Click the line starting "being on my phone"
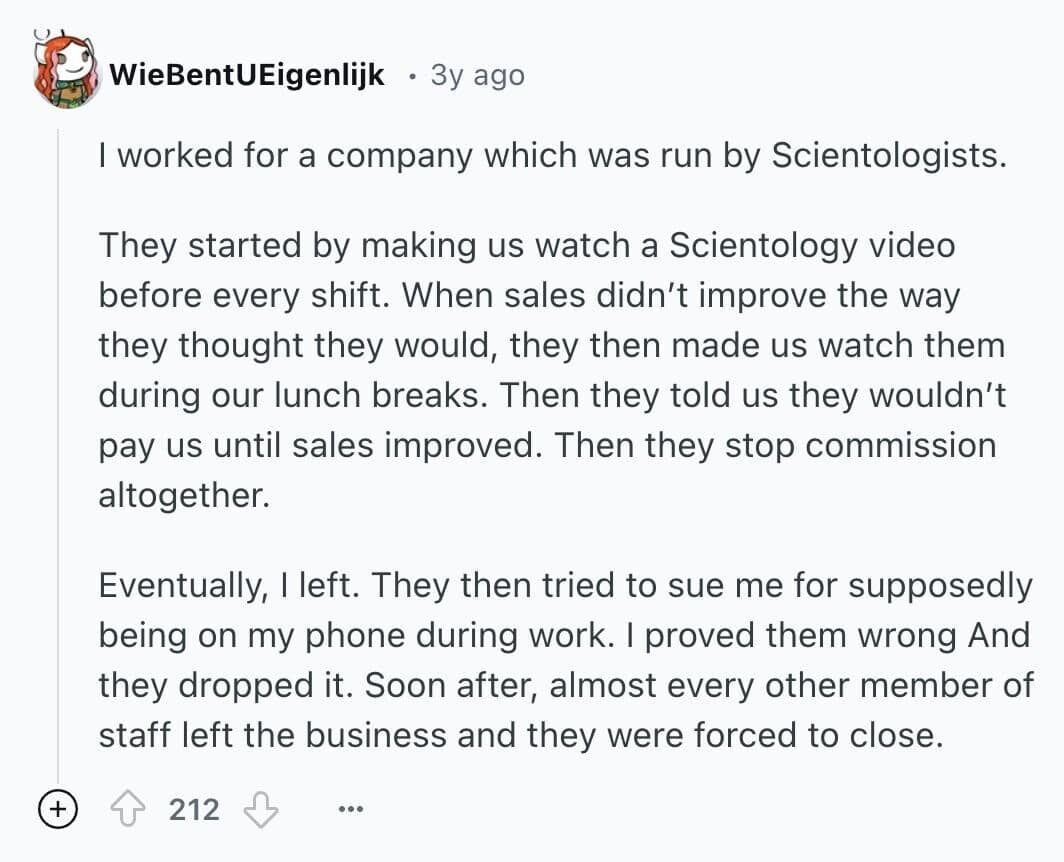Image resolution: width=1064 pixels, height=862 pixels. 563,635
